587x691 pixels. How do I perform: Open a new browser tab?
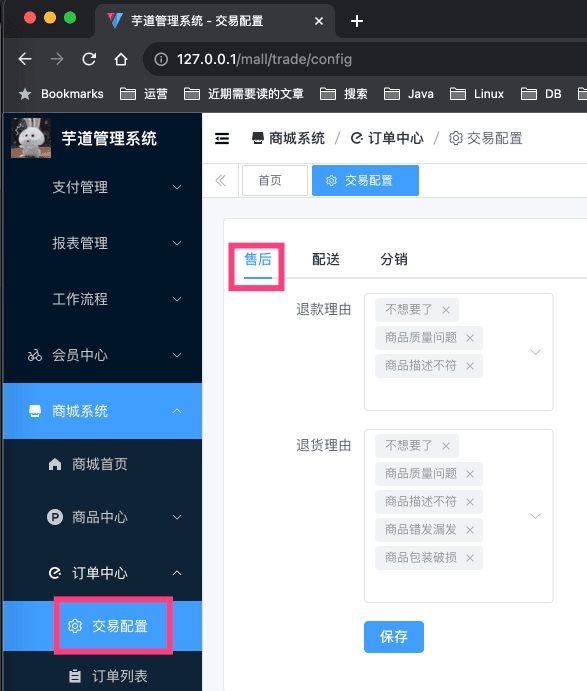(357, 21)
